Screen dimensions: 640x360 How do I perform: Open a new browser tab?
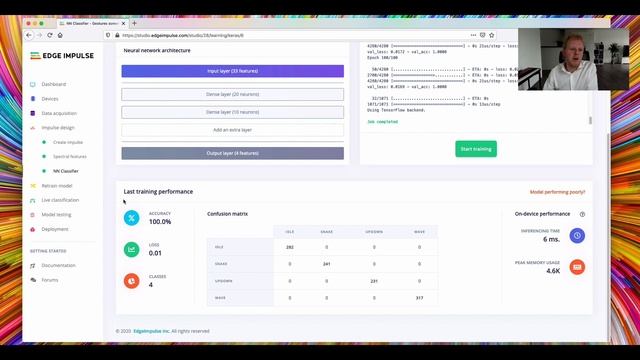click(134, 24)
